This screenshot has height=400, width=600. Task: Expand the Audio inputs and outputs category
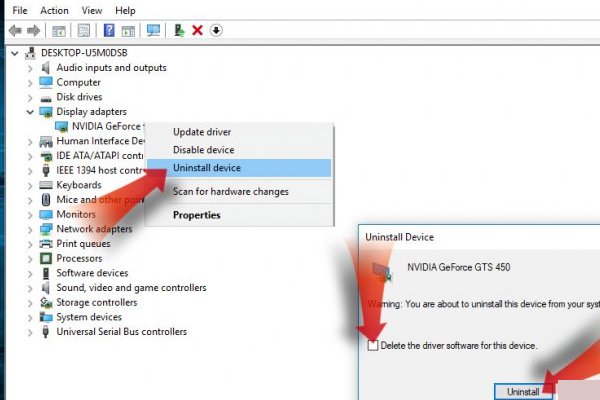pyautogui.click(x=30, y=68)
